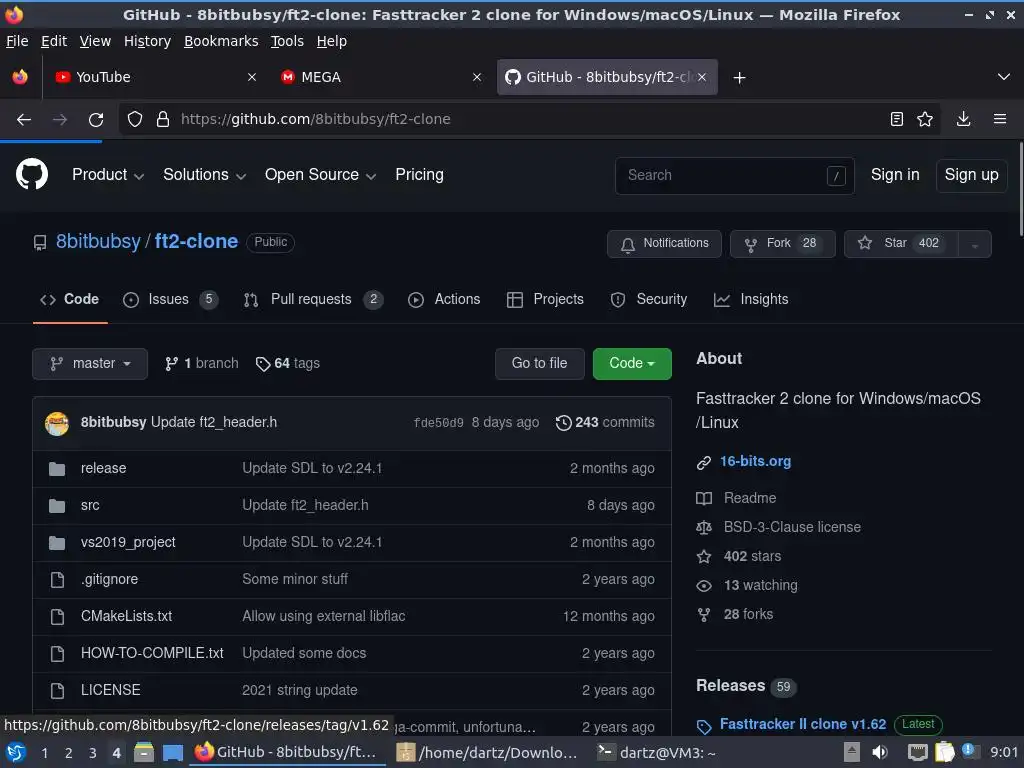Open the Pull requests repository tab
Image resolution: width=1024 pixels, height=768 pixels.
[x=313, y=300]
